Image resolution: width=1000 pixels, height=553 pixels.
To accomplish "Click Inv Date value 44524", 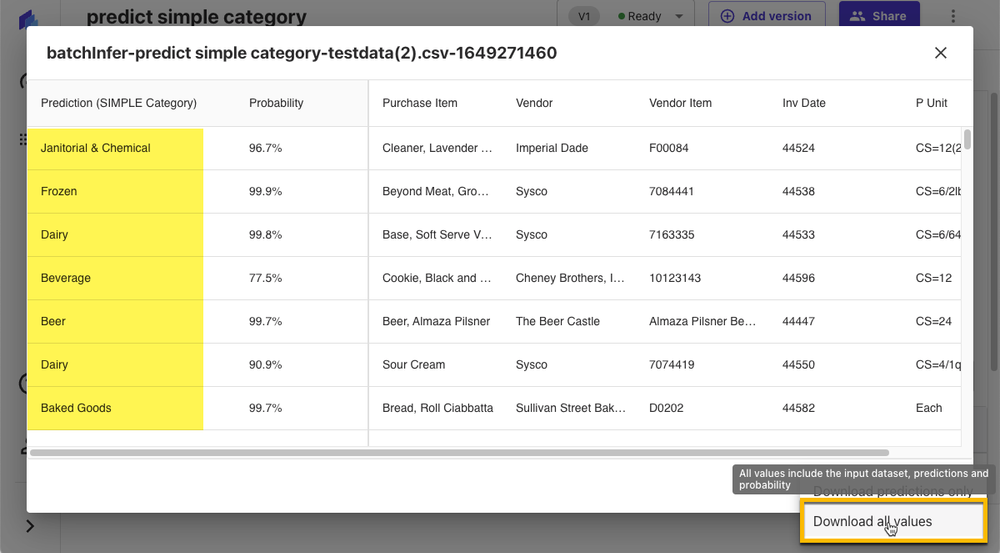I will point(798,148).
